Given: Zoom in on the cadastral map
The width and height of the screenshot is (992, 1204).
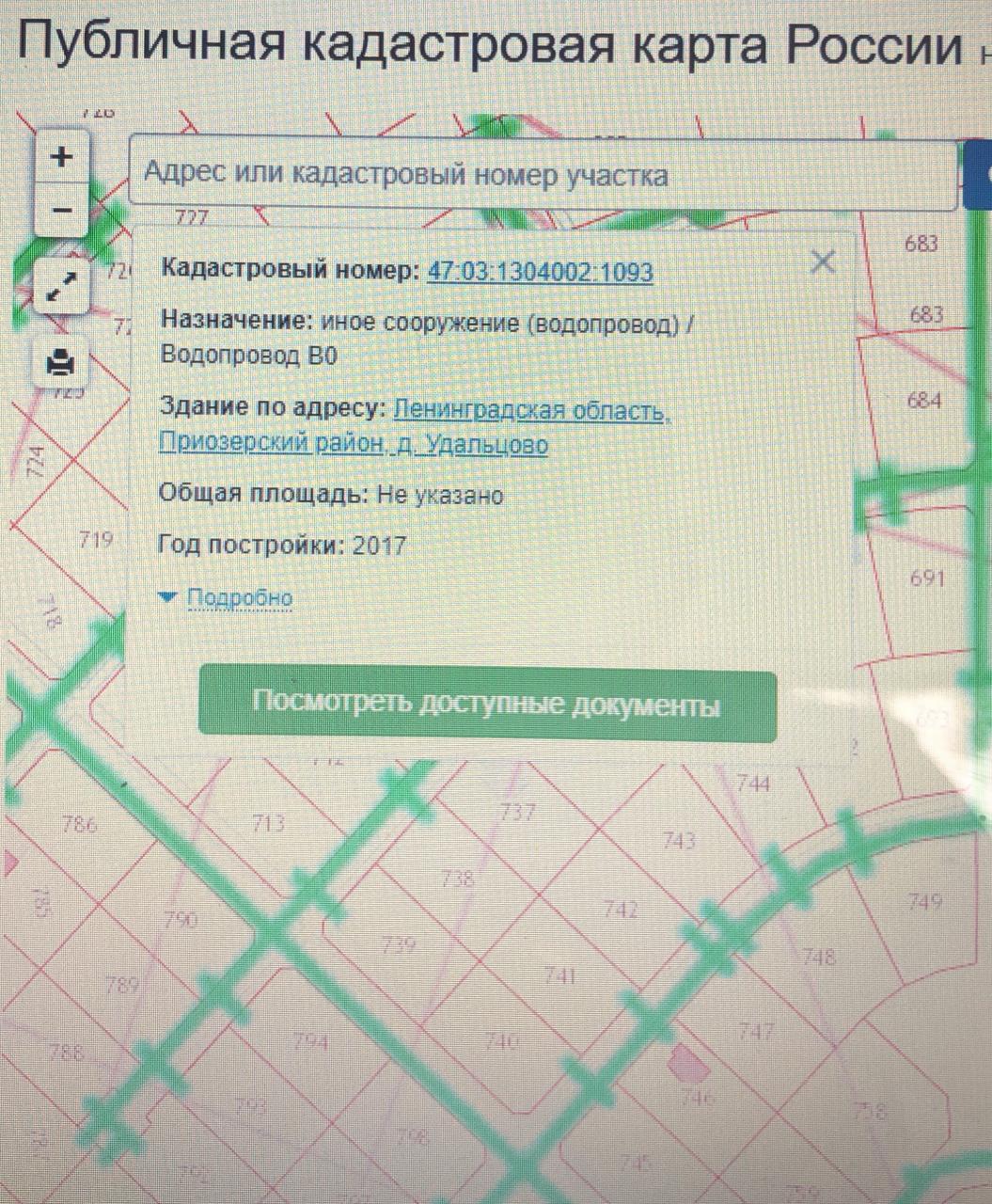Looking at the screenshot, I should point(62,156).
